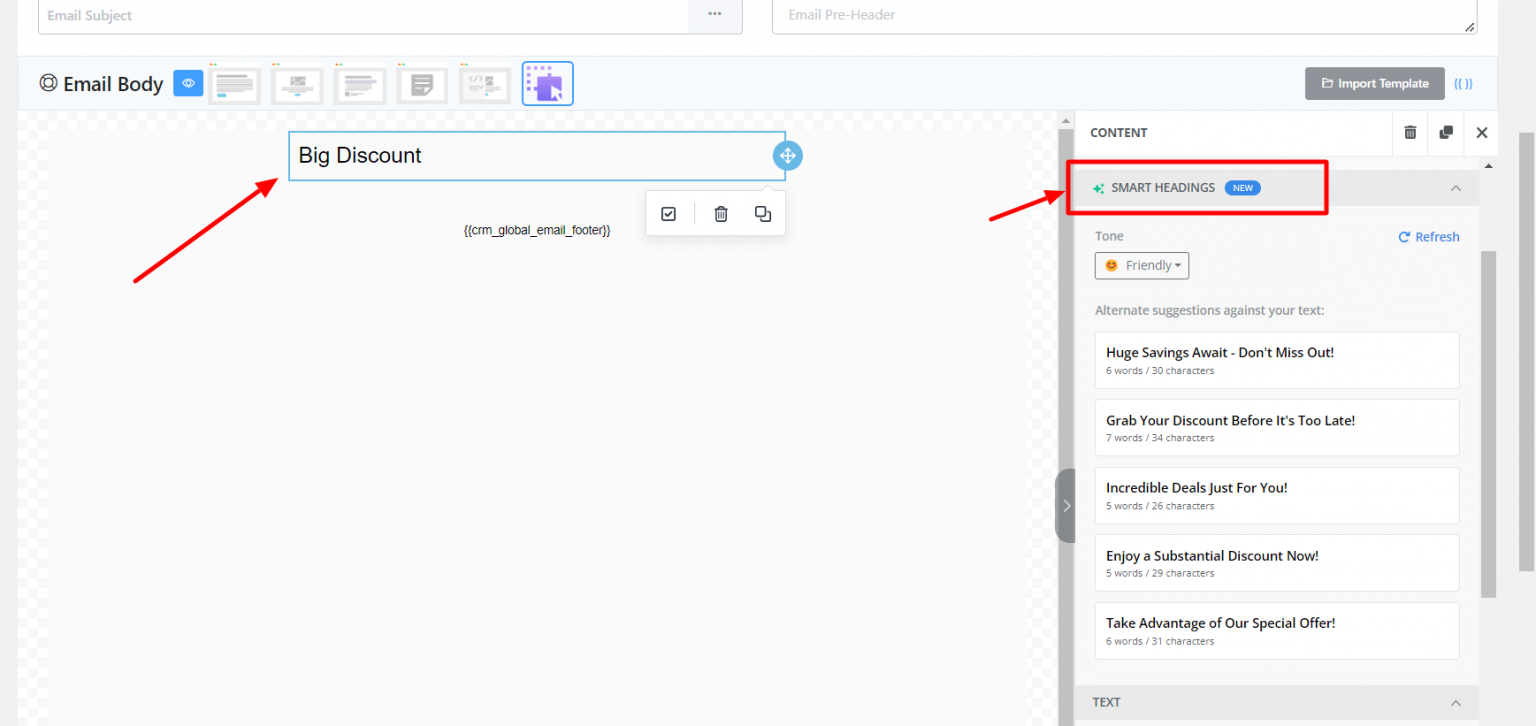
Task: Collapse the SMART HEADINGS section
Action: point(1456,187)
